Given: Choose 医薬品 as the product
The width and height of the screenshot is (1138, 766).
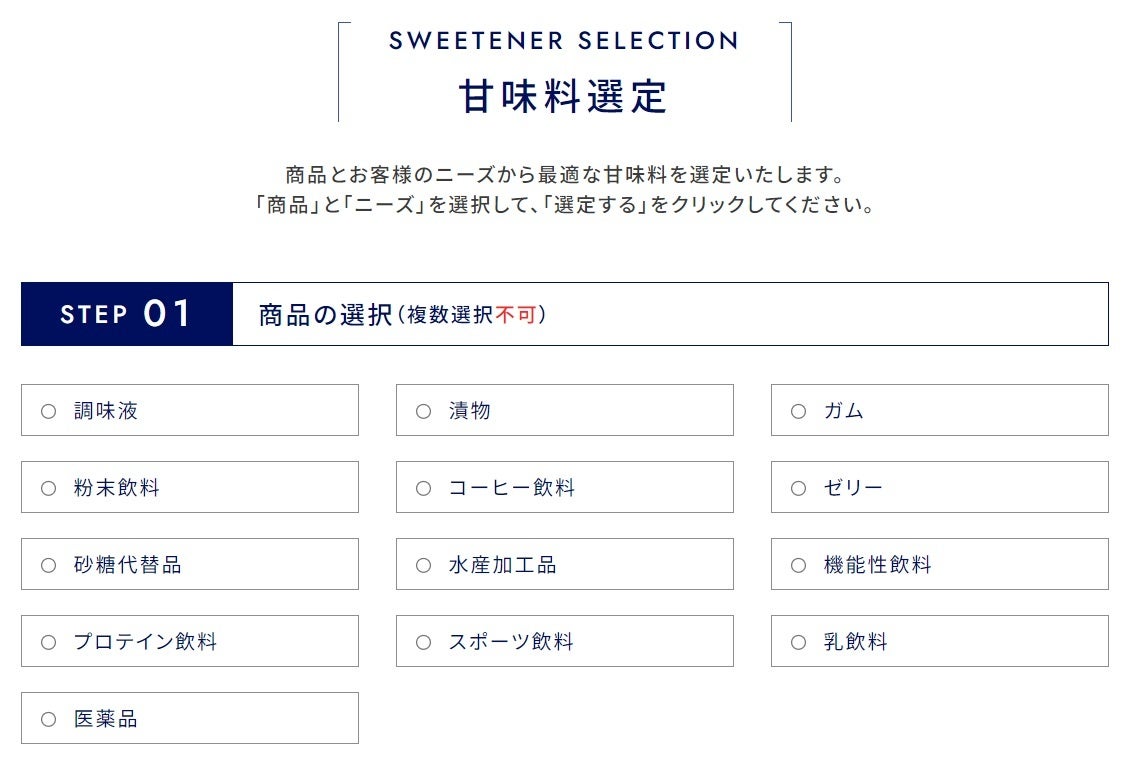Looking at the screenshot, I should (x=49, y=719).
